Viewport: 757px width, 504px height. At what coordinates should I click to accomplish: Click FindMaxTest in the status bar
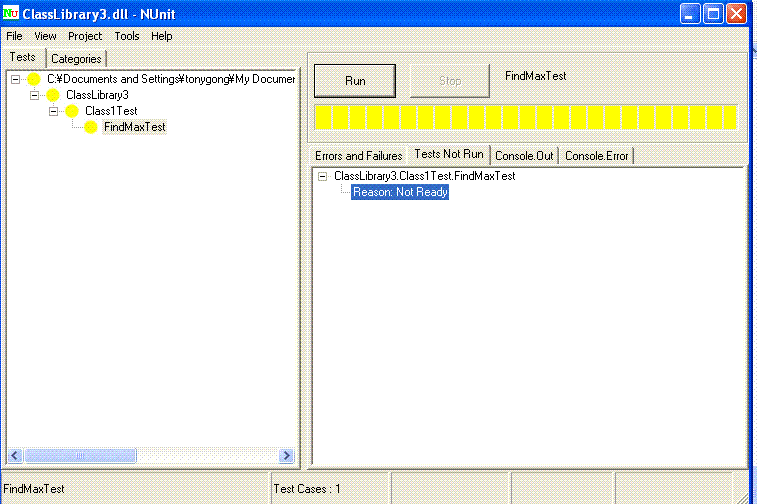[x=34, y=489]
